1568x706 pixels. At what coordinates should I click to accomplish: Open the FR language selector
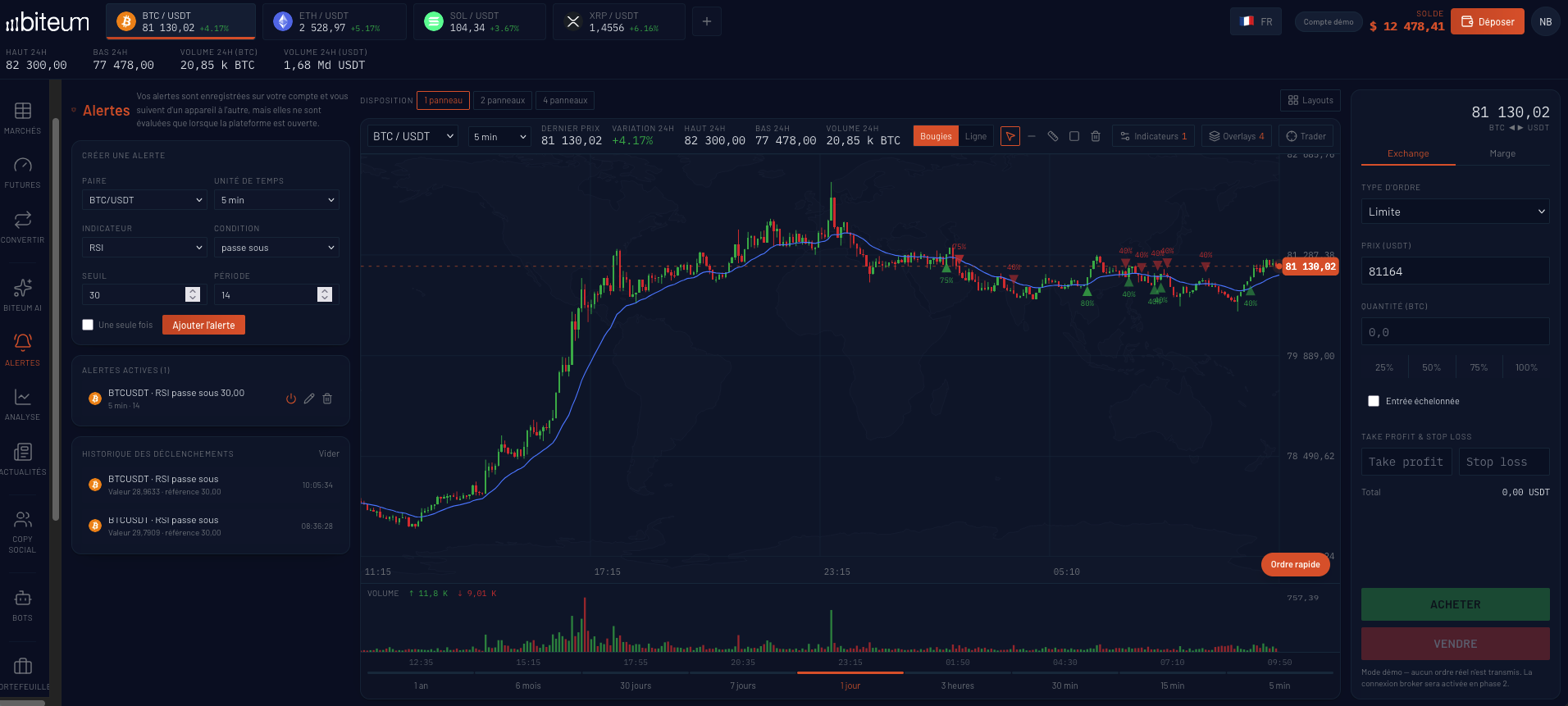pyautogui.click(x=1256, y=22)
